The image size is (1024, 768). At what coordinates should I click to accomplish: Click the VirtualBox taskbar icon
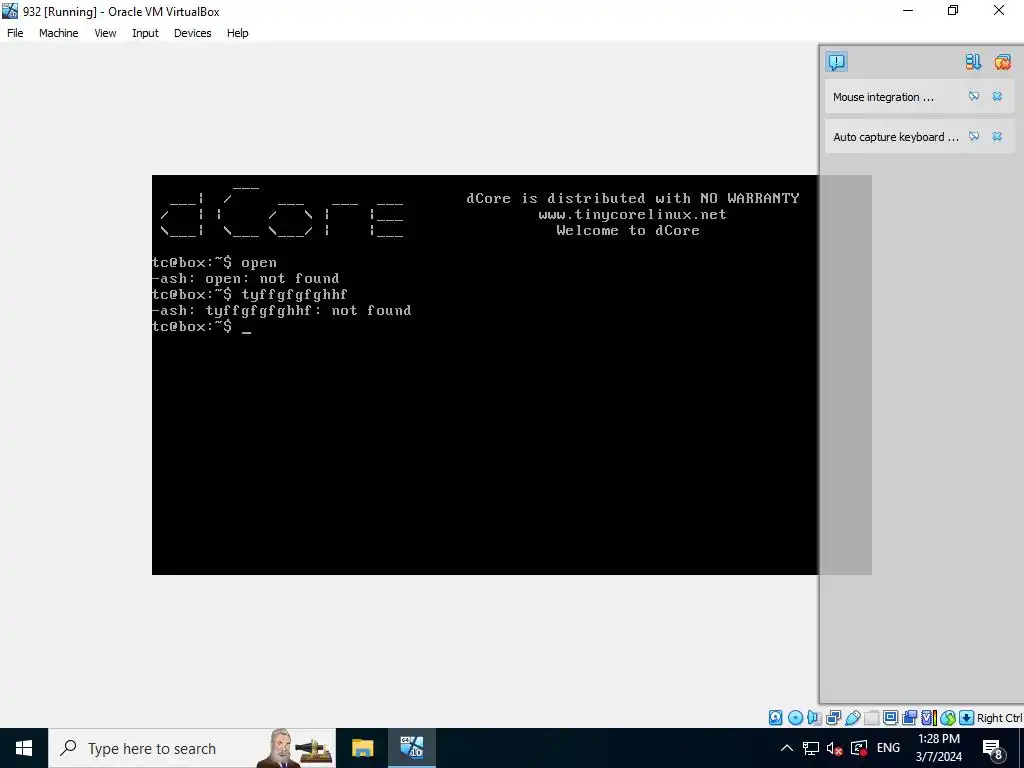pos(411,748)
